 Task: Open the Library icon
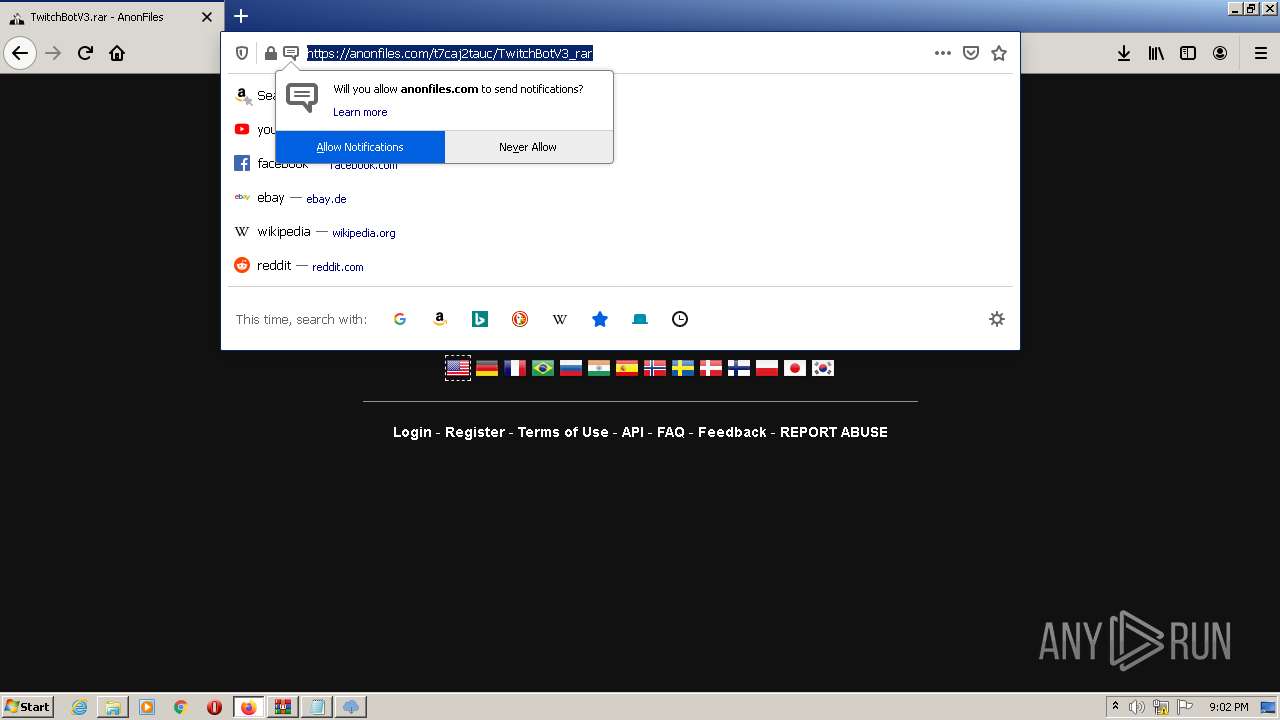point(1156,53)
